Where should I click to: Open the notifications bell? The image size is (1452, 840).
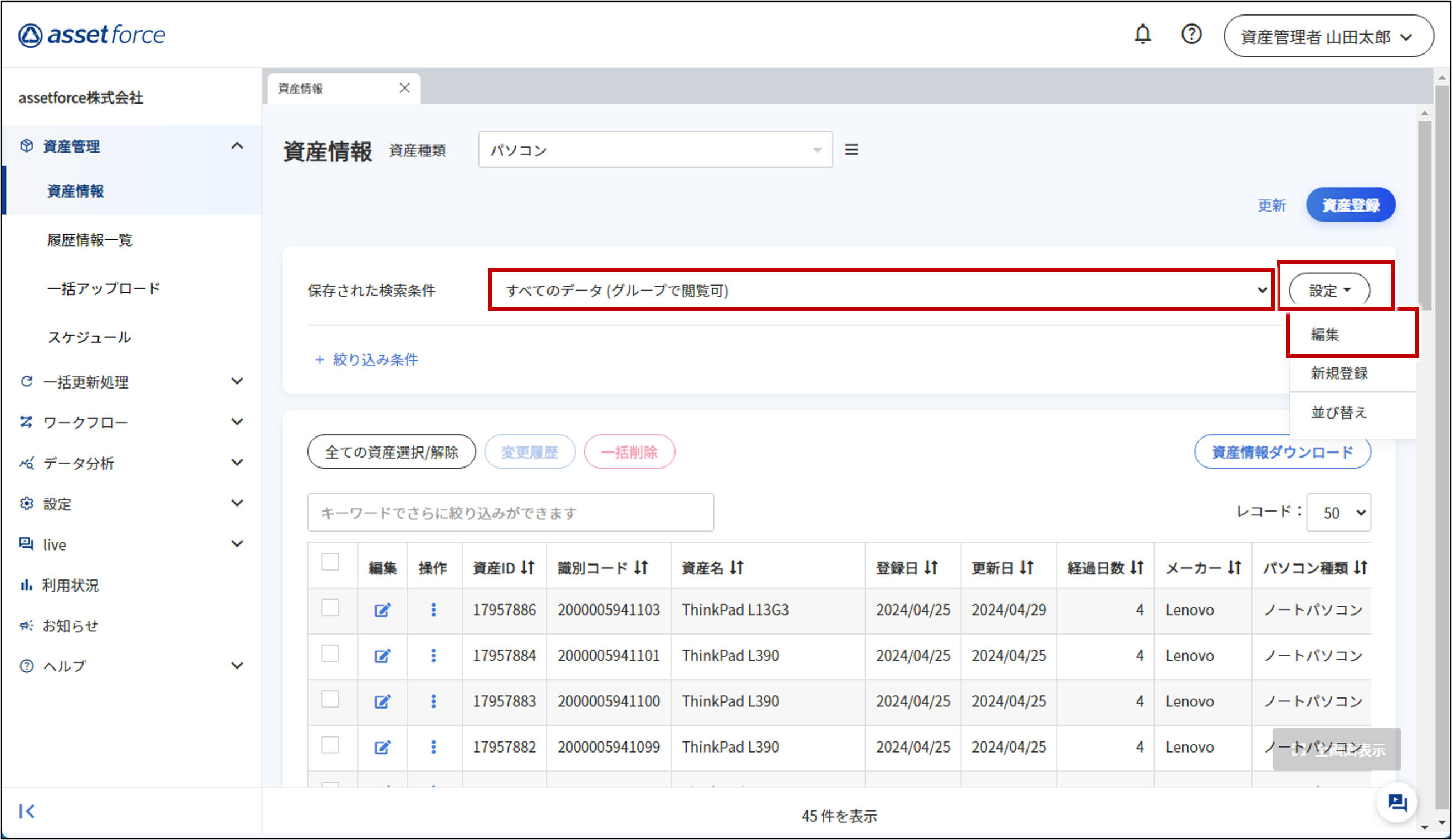pos(1142,35)
